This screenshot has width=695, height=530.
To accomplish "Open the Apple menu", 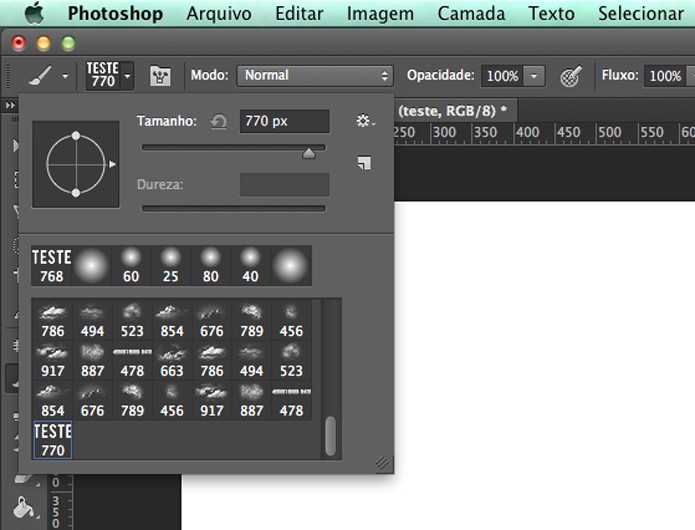I will click(x=34, y=13).
